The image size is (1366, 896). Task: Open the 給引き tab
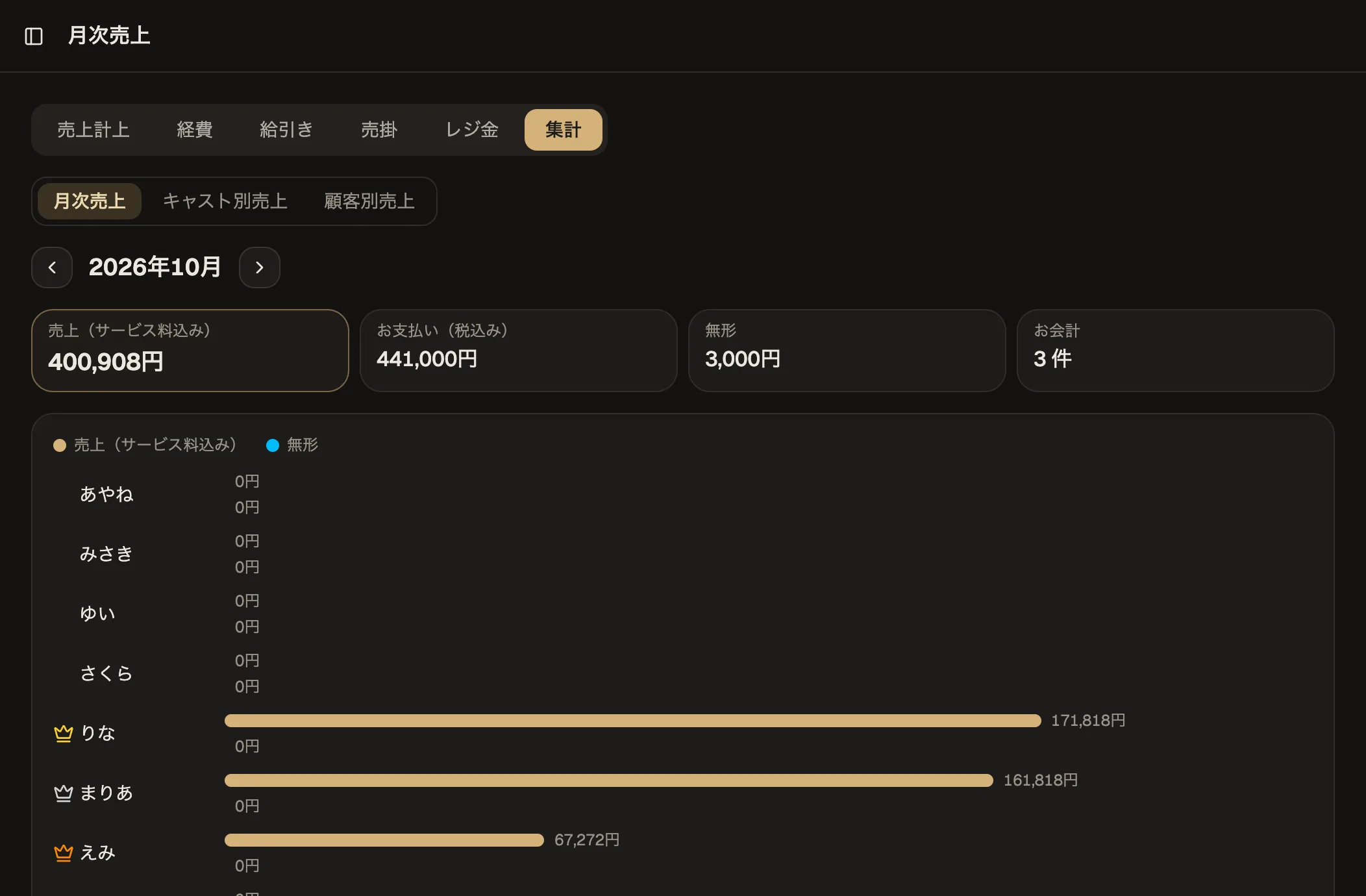(x=286, y=130)
